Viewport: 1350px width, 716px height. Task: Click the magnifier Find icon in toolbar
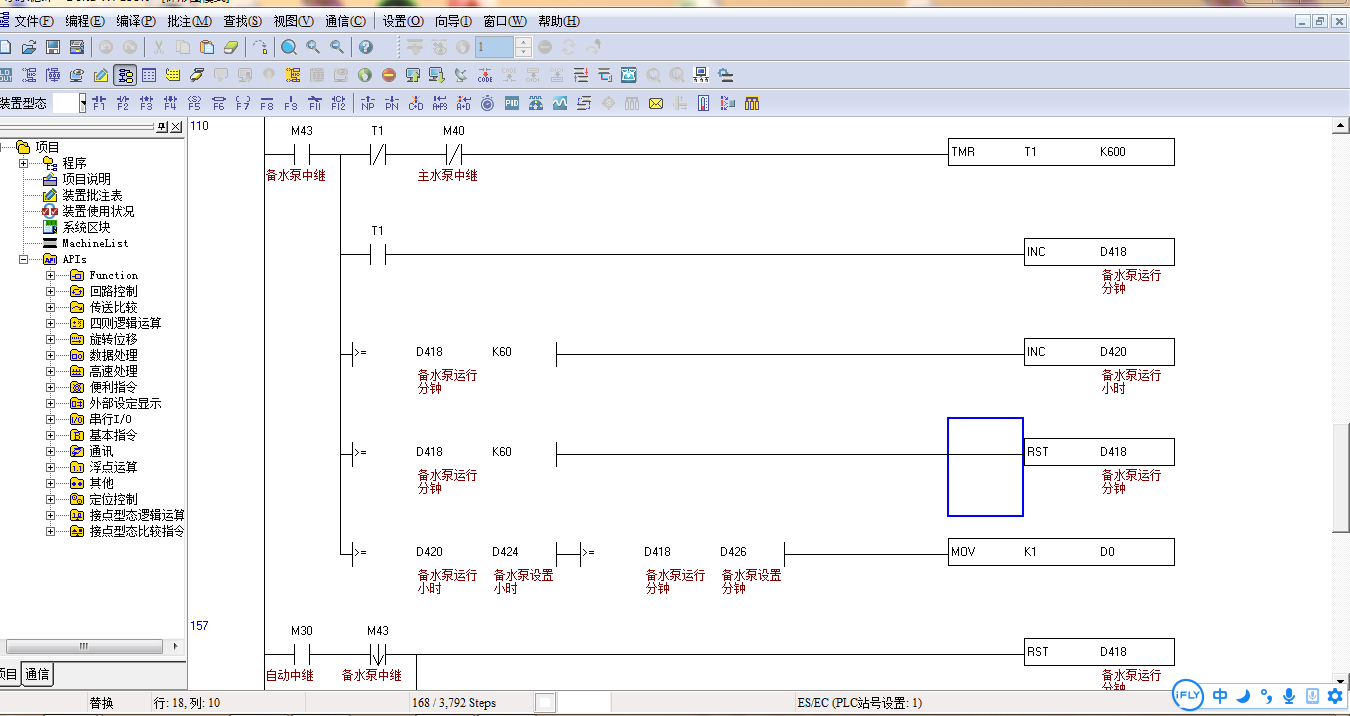coord(289,47)
